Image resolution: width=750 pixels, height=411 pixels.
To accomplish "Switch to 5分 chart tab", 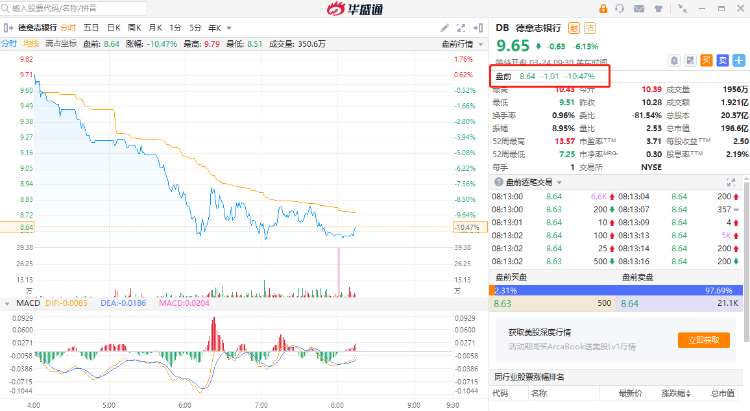I will [195, 28].
